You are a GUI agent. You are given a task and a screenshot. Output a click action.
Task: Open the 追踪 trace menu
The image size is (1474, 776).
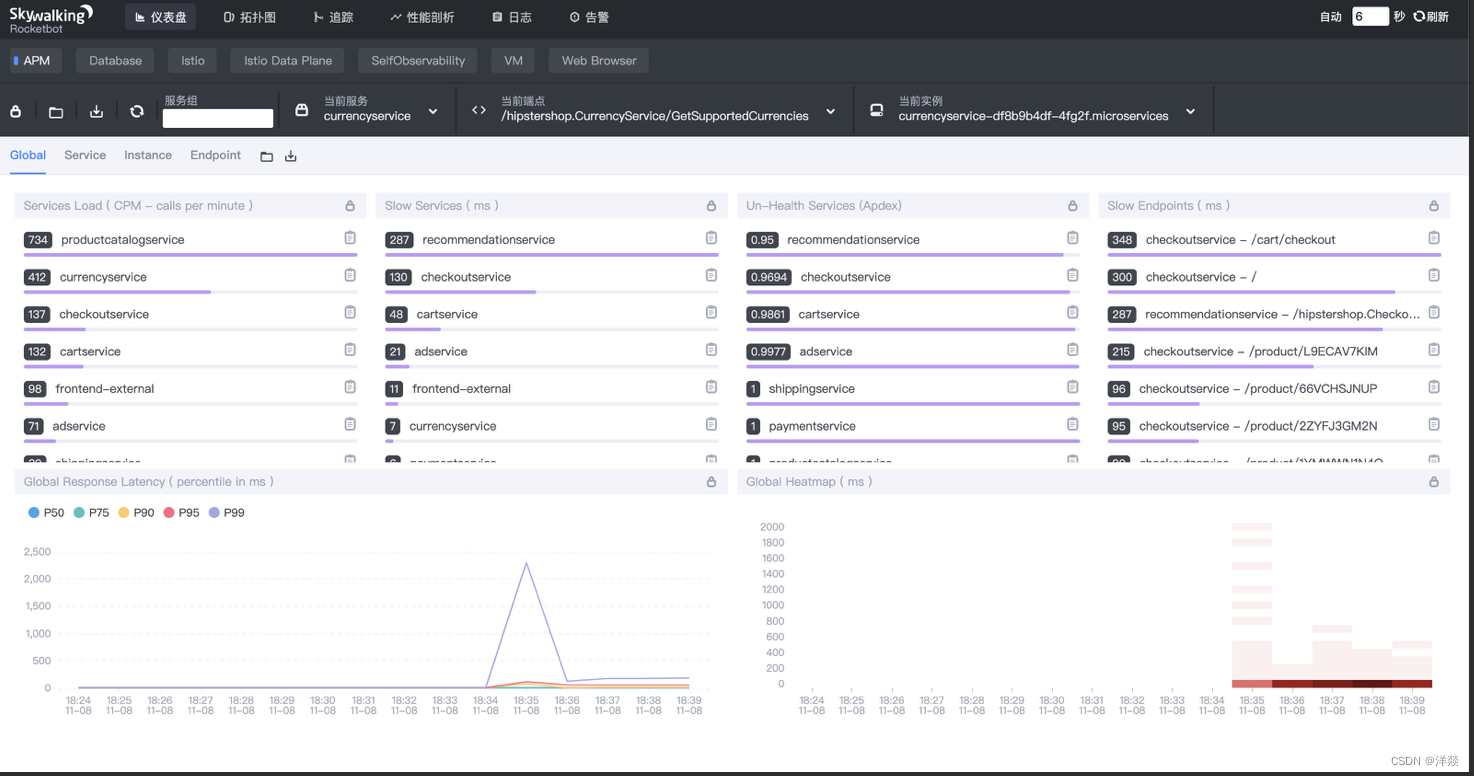pos(333,17)
